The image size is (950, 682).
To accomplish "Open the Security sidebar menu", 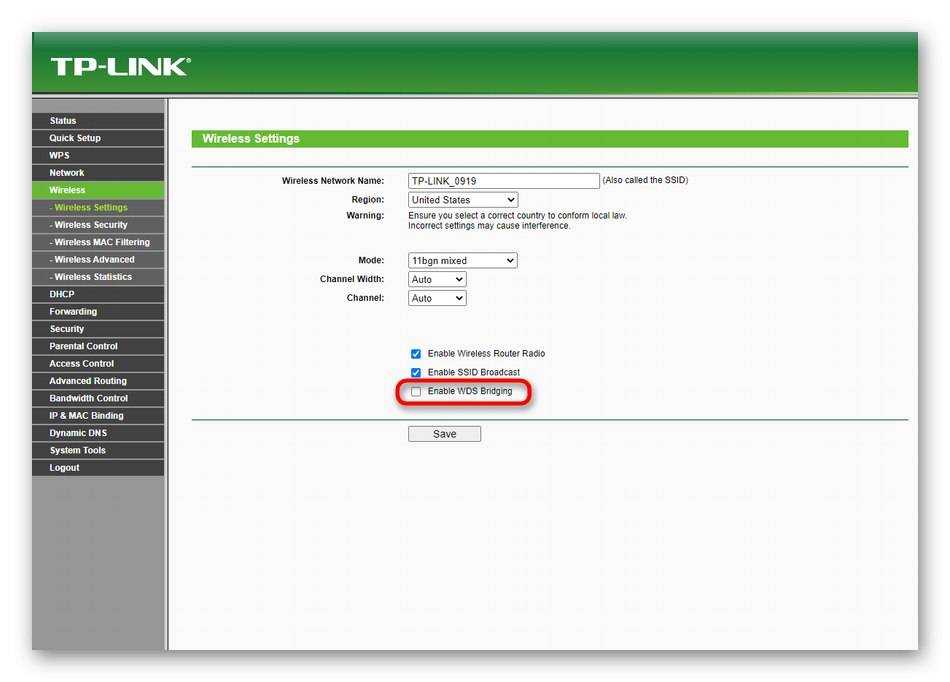I will pyautogui.click(x=98, y=329).
